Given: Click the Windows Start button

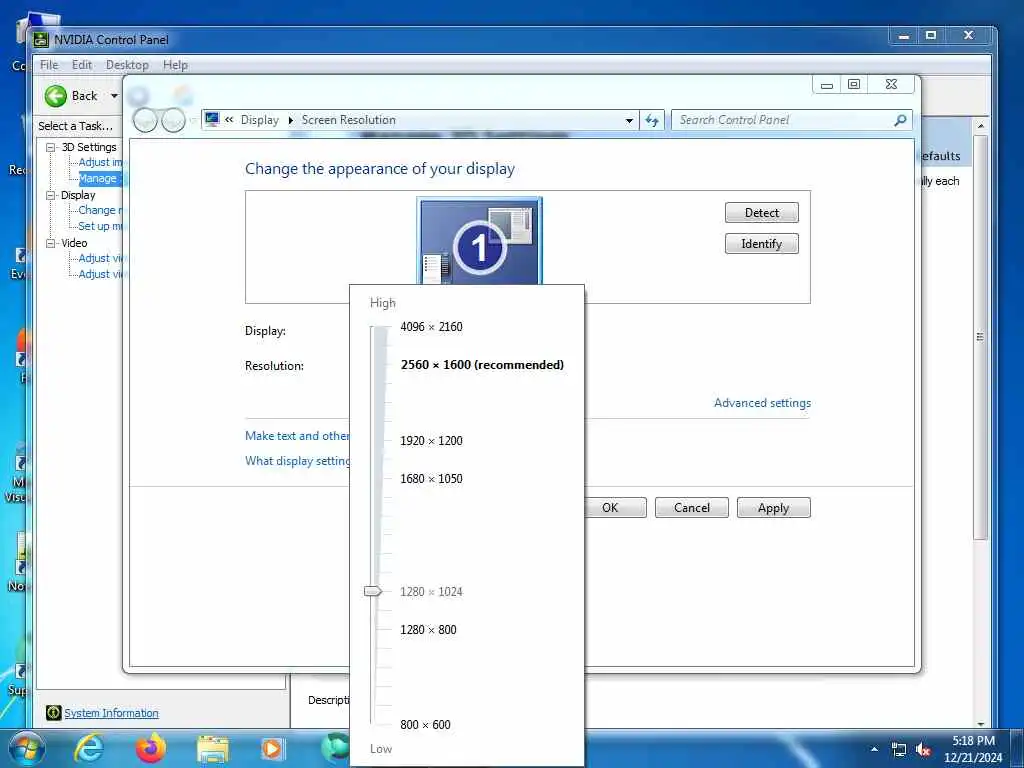Looking at the screenshot, I should point(27,748).
